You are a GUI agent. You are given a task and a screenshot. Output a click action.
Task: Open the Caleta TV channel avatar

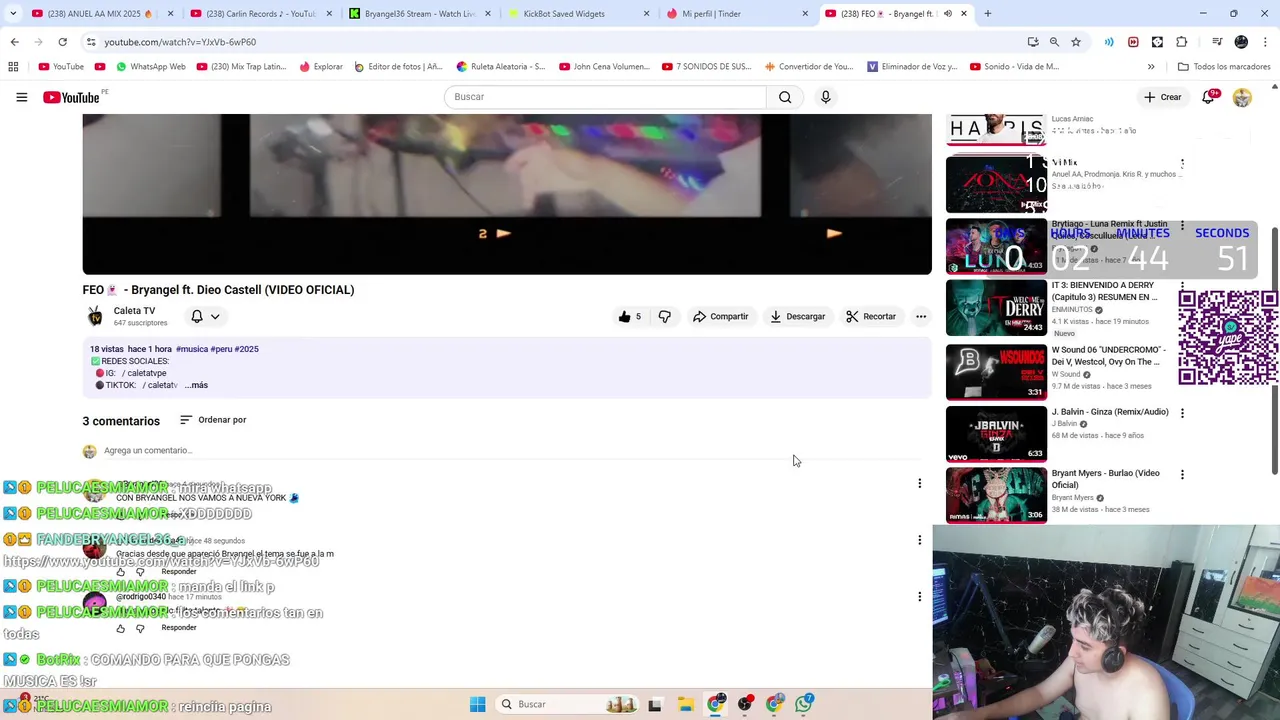[x=95, y=316]
